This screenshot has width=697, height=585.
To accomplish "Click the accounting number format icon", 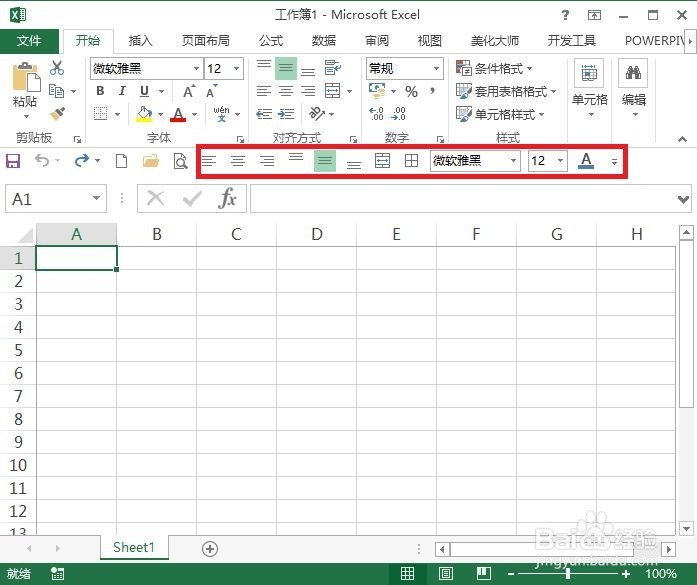I will pyautogui.click(x=377, y=91).
